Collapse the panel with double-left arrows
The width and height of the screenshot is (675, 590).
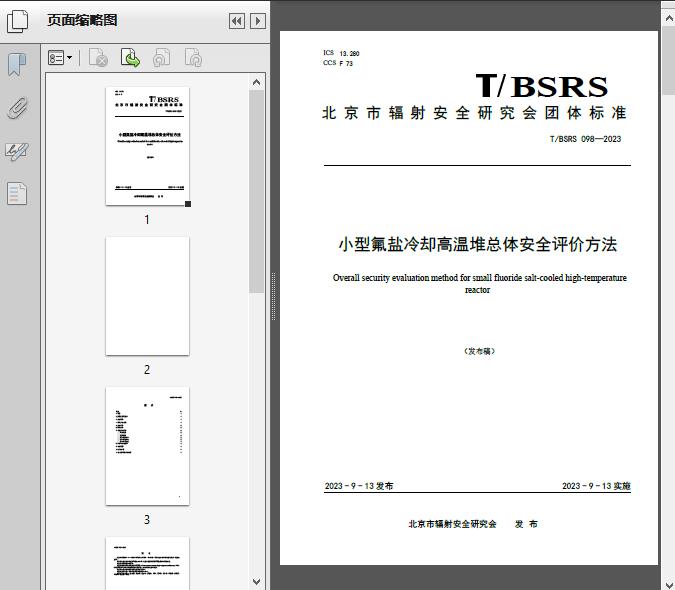click(x=237, y=21)
